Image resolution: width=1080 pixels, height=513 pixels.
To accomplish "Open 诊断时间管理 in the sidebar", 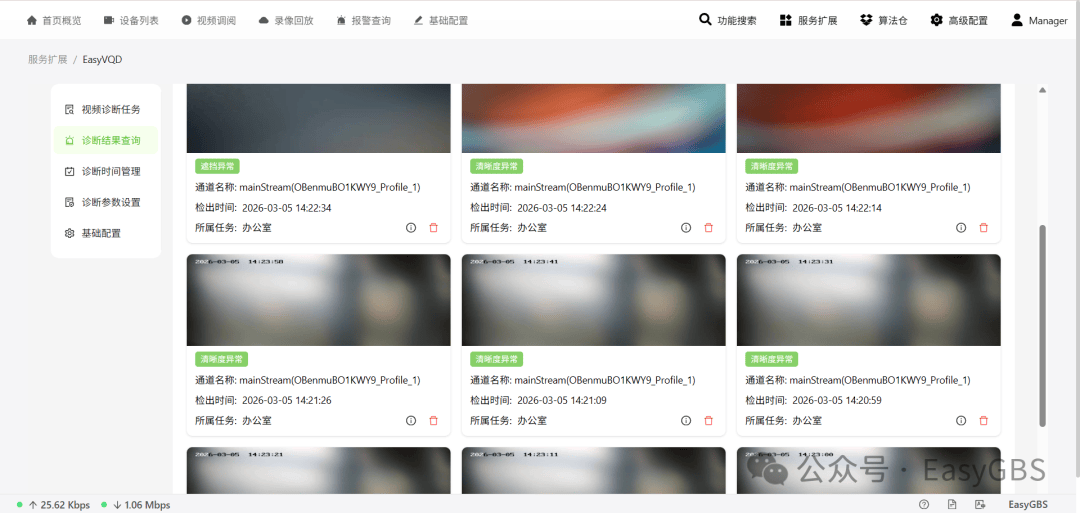I will (x=106, y=171).
